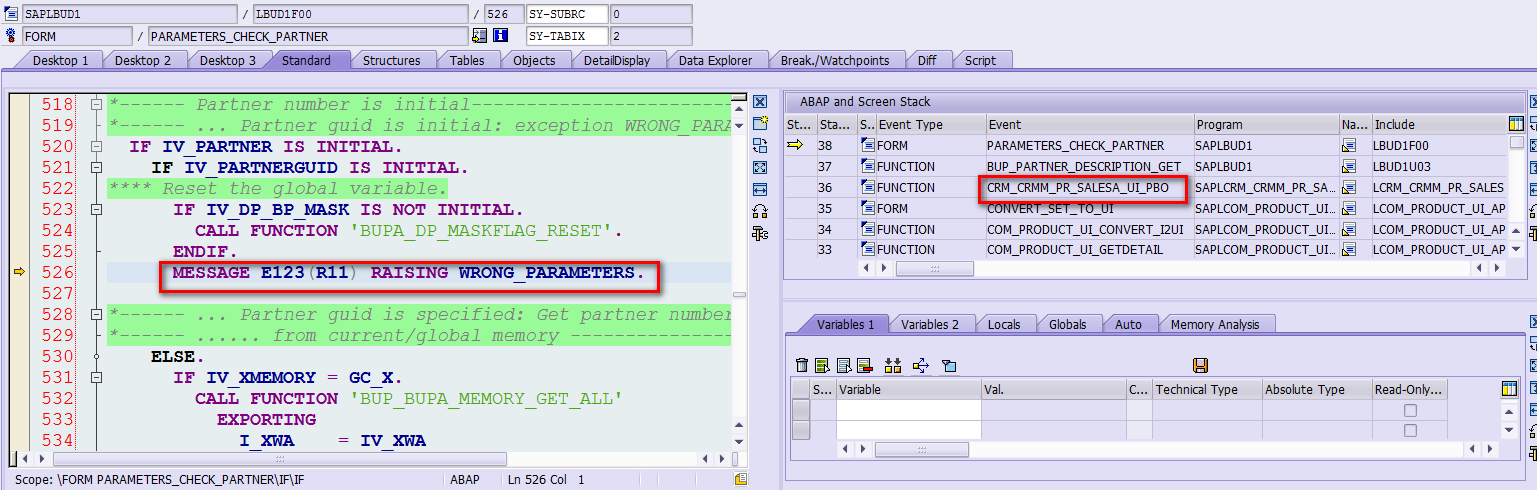Collapse the IF block at line 520
The width and height of the screenshot is (1537, 490).
click(x=96, y=147)
